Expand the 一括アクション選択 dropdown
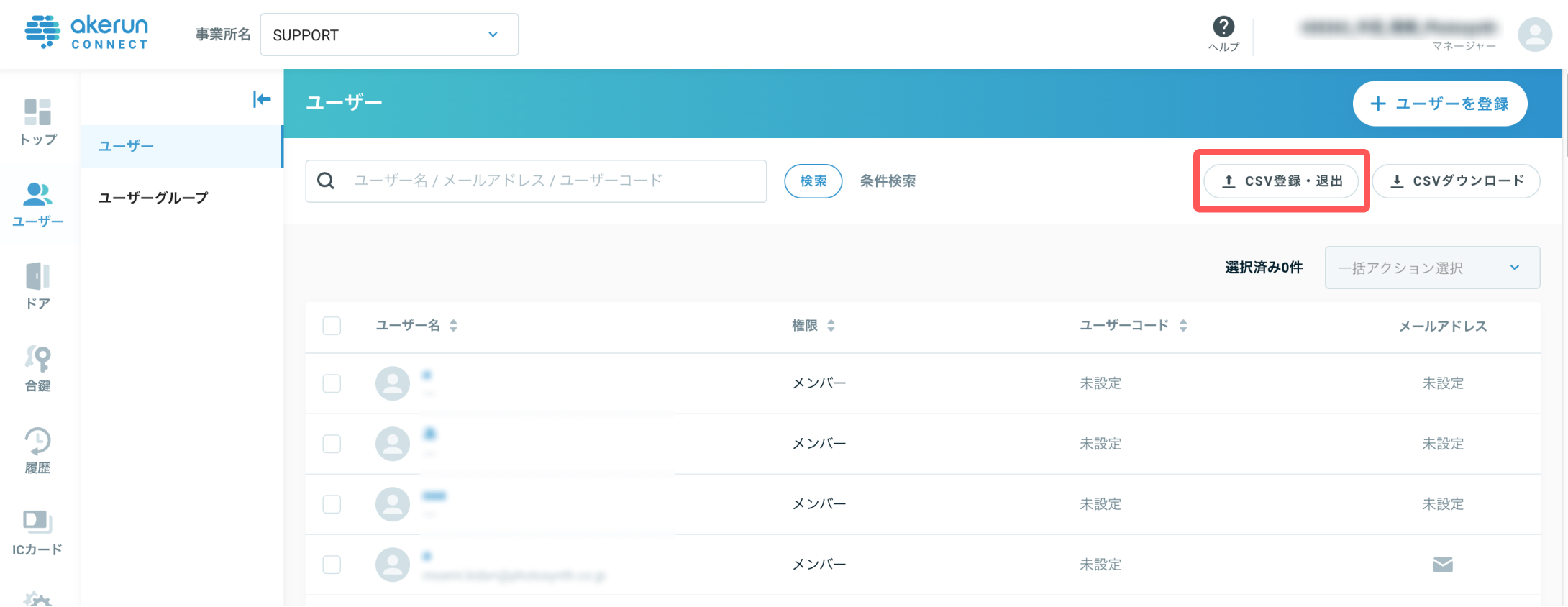 click(1432, 268)
